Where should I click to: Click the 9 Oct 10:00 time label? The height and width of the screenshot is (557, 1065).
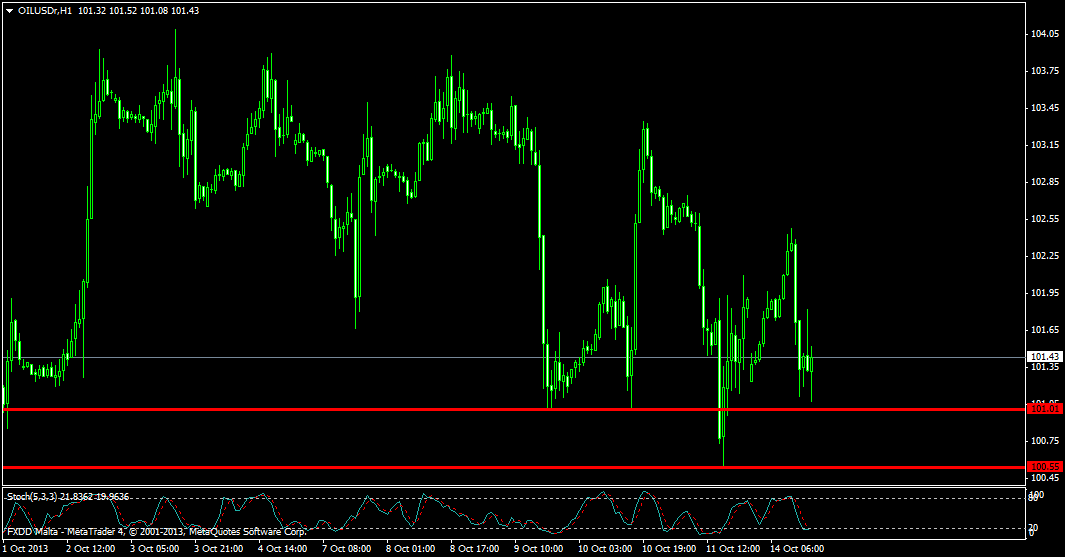(x=538, y=549)
